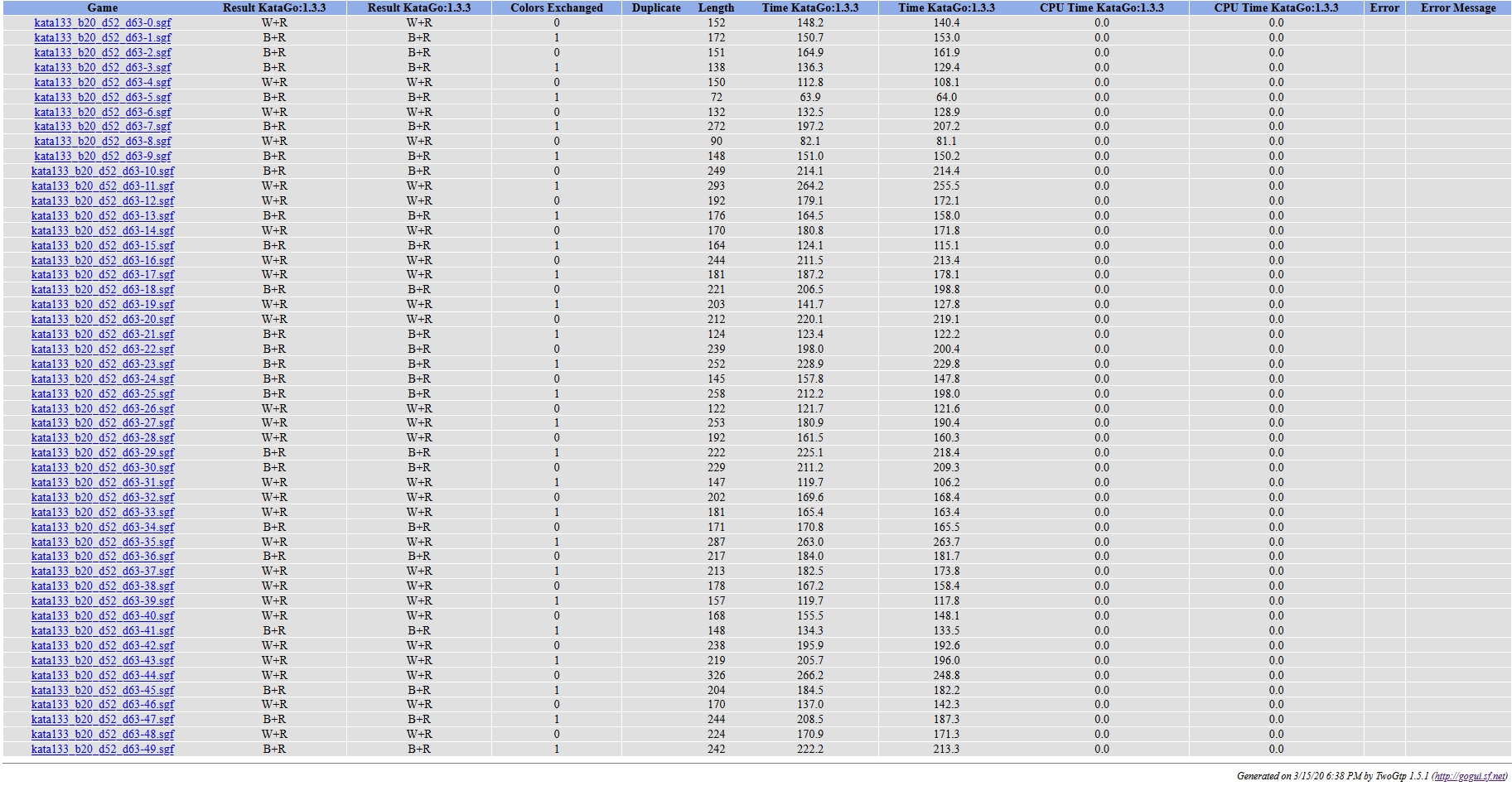Open kata133_b20_d52_d63-6.sgf game link

tap(103, 113)
